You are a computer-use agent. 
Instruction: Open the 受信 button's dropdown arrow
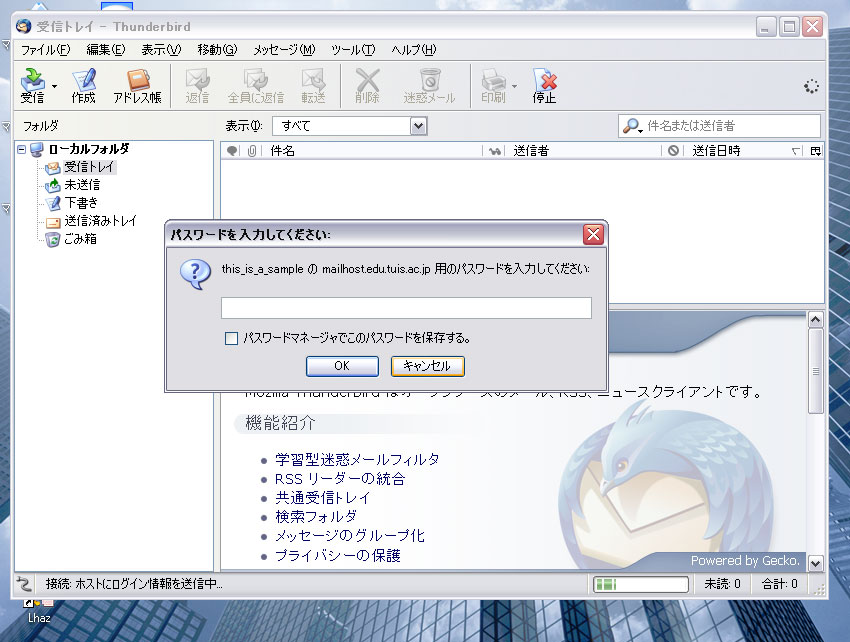coord(54,86)
